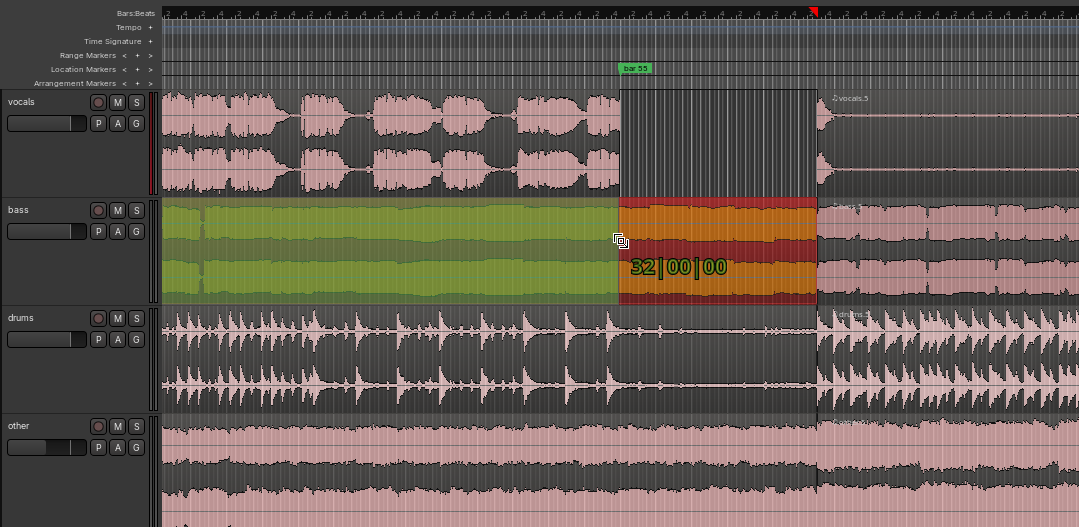The width and height of the screenshot is (1079, 527).
Task: Click the red selected range on bass track
Action: pyautogui.click(x=718, y=251)
